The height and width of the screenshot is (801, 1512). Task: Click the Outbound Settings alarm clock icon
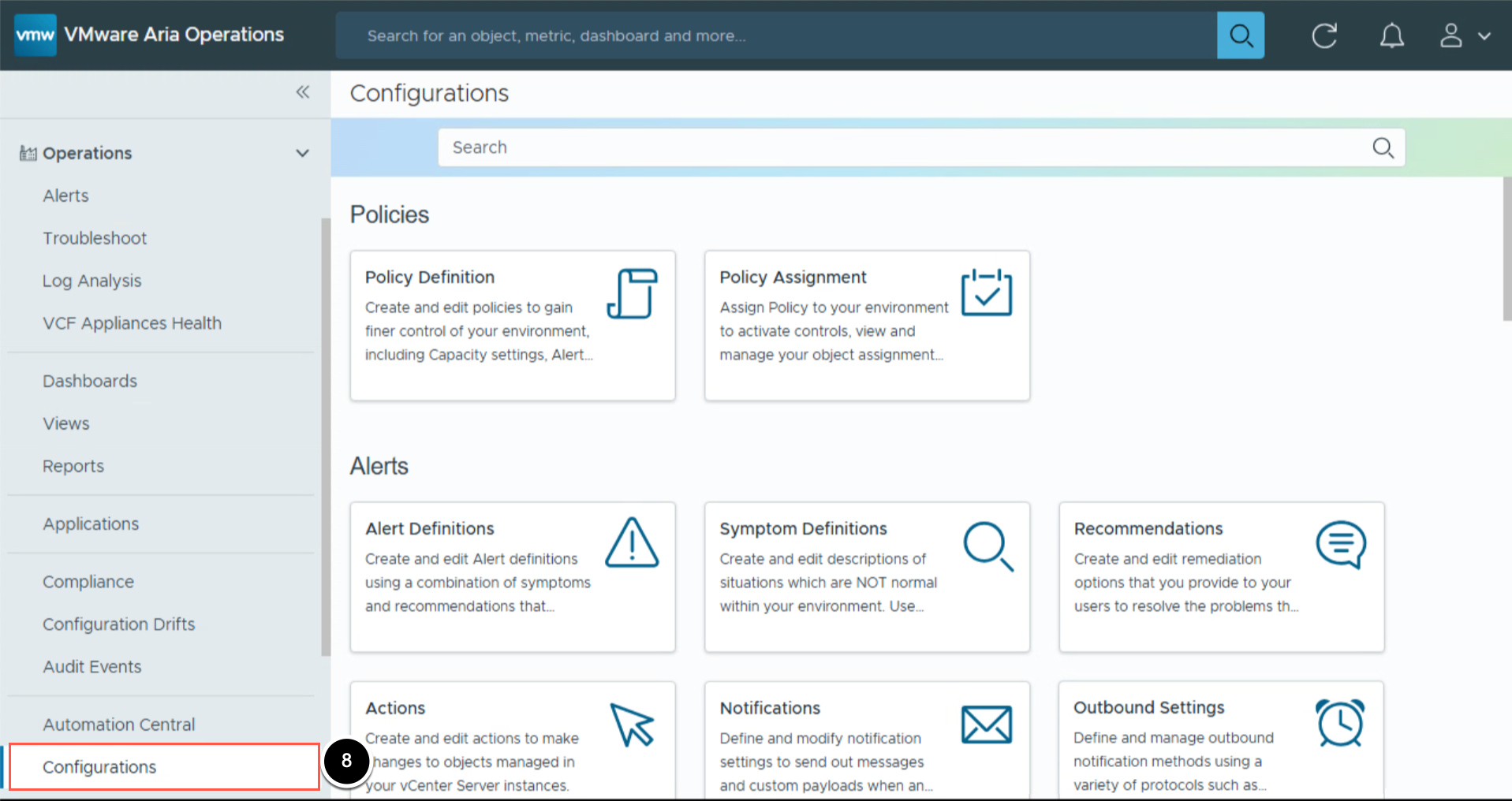click(x=1339, y=723)
